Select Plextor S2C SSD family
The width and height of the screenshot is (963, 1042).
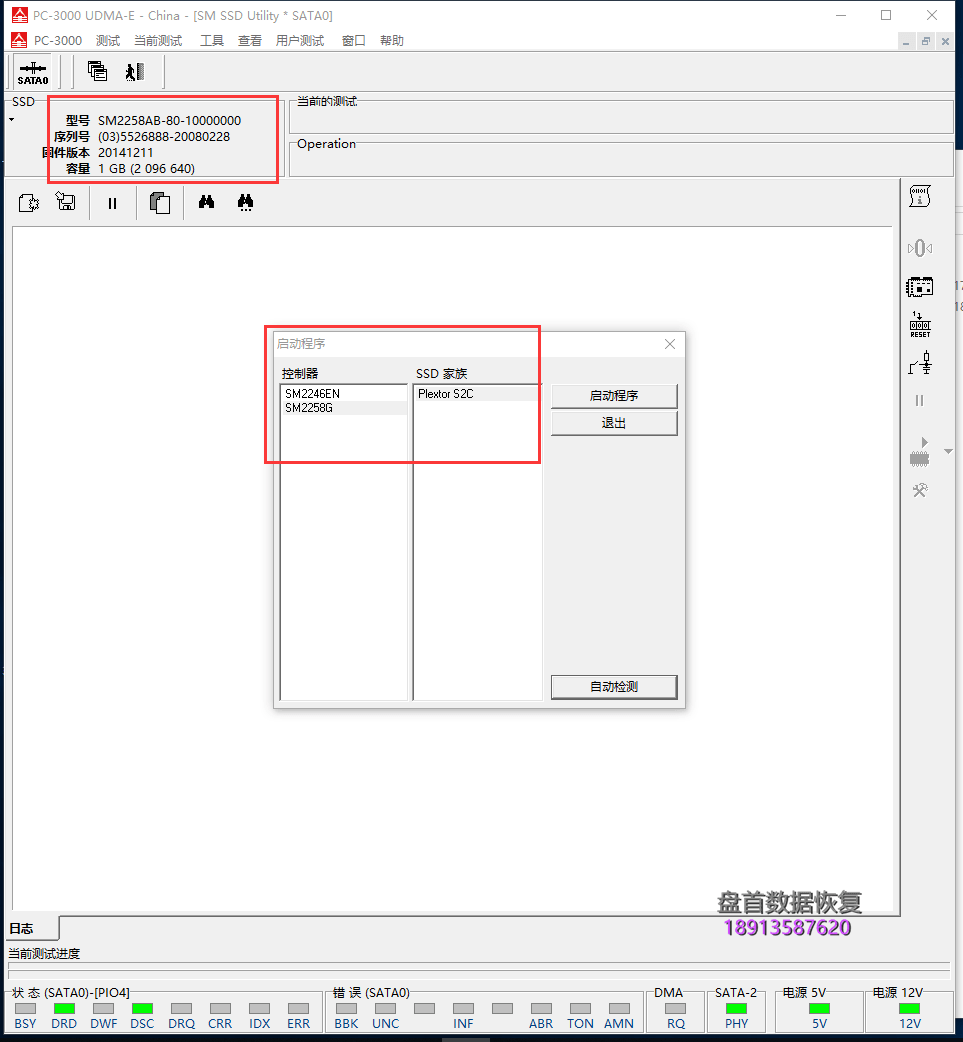pos(477,393)
